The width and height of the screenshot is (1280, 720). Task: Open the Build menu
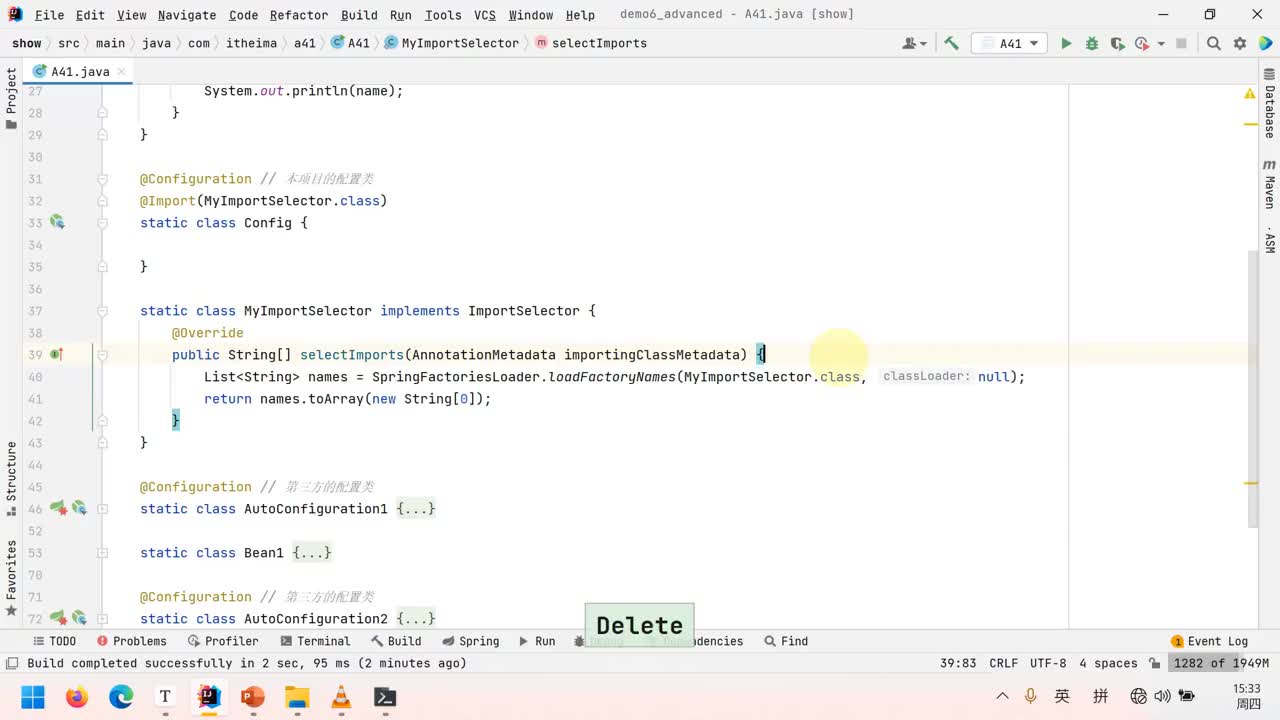(x=359, y=15)
